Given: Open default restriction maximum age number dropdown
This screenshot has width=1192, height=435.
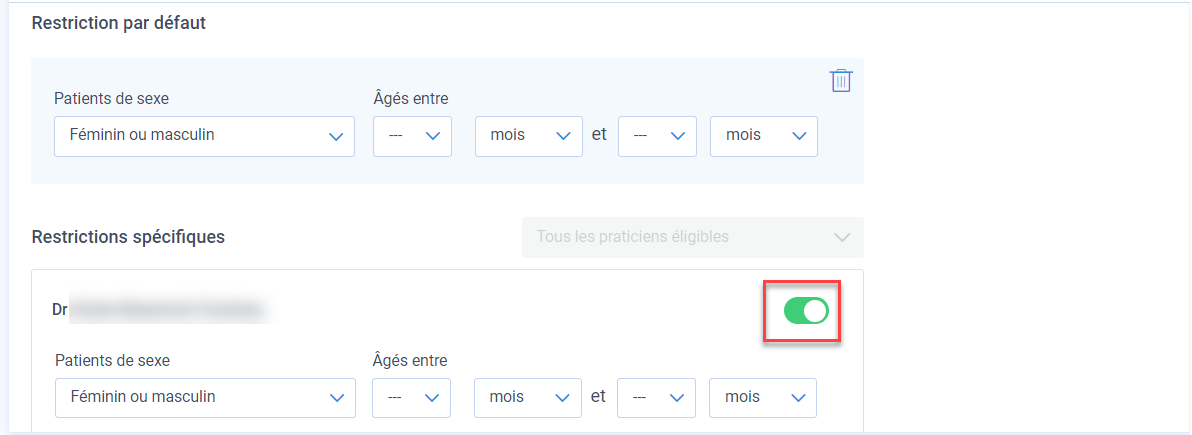Looking at the screenshot, I should [658, 136].
